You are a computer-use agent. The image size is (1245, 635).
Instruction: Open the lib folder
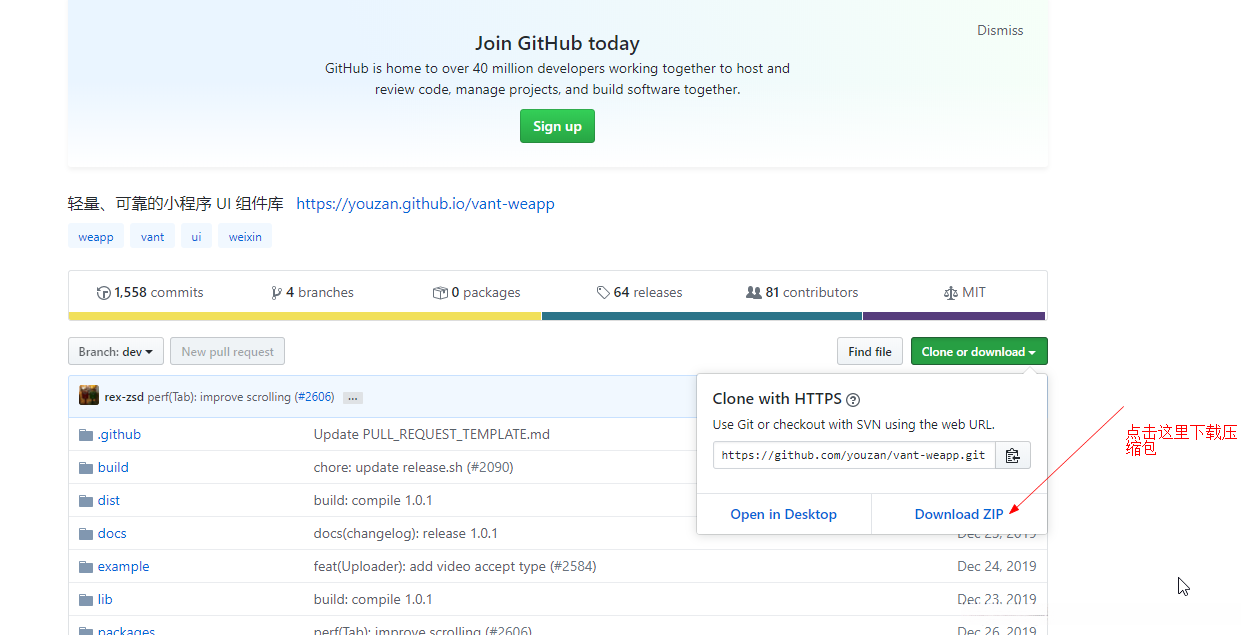(x=105, y=600)
